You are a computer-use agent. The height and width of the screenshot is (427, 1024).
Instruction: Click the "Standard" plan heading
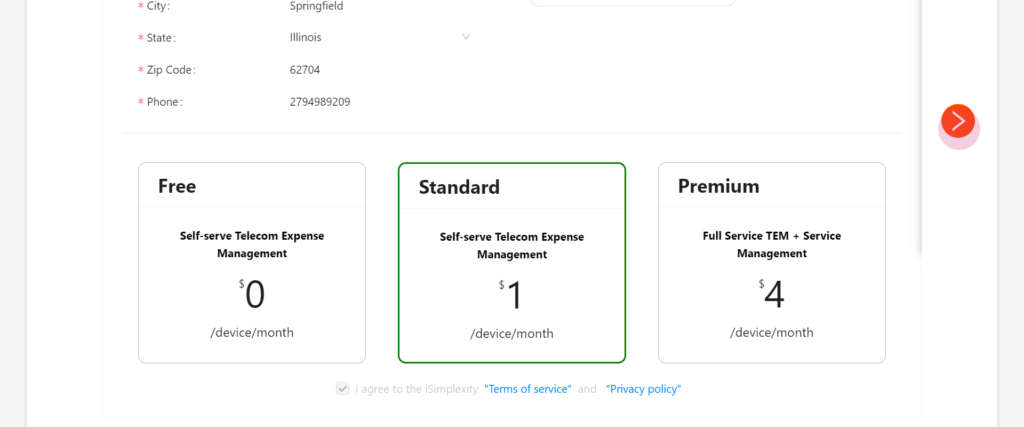click(459, 187)
